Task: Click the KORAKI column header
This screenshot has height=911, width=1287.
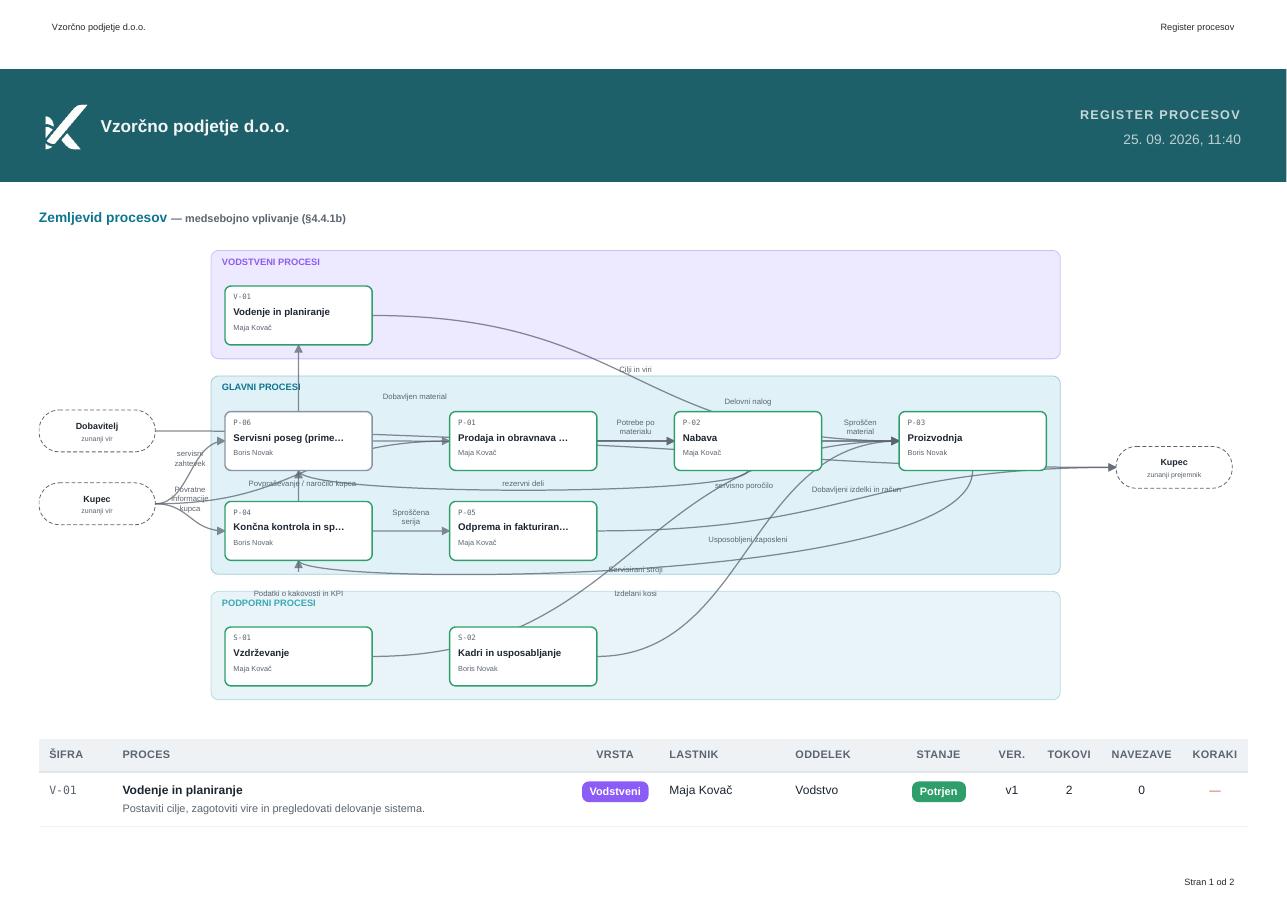Action: [x=1214, y=754]
